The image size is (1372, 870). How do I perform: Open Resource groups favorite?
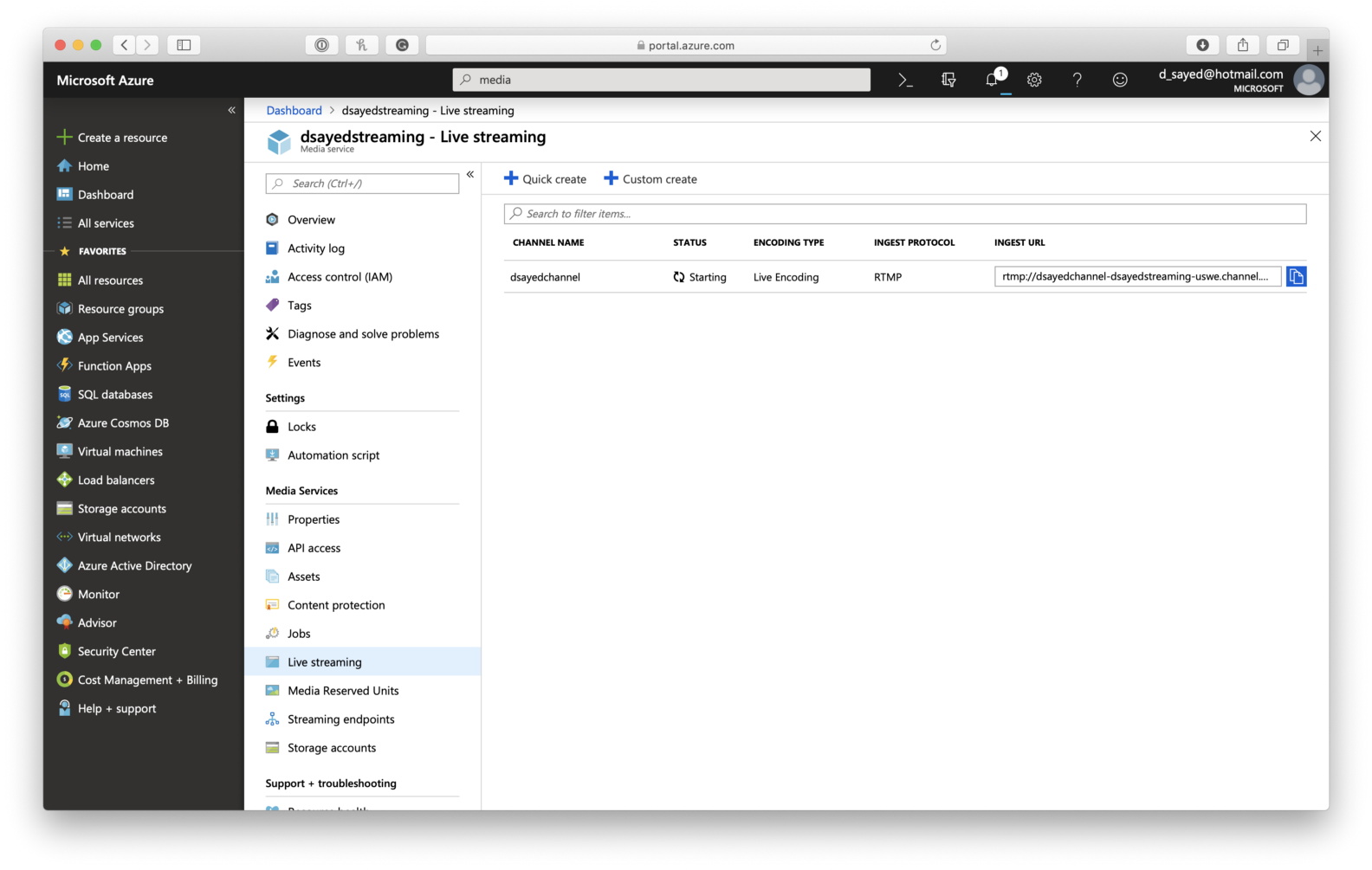pyautogui.click(x=110, y=309)
